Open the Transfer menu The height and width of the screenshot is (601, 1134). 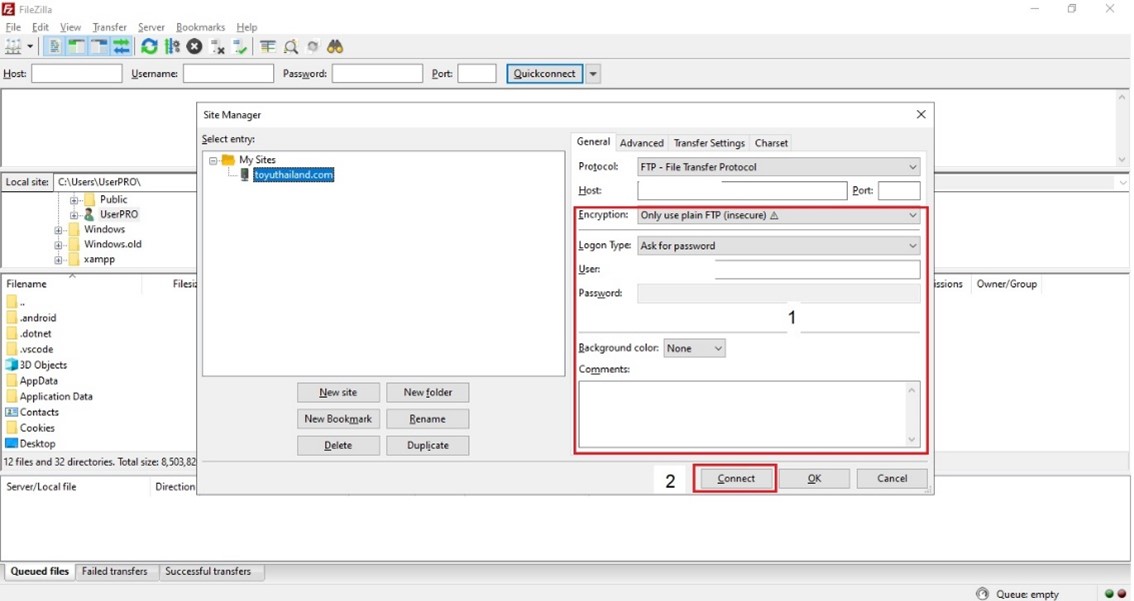tap(109, 27)
